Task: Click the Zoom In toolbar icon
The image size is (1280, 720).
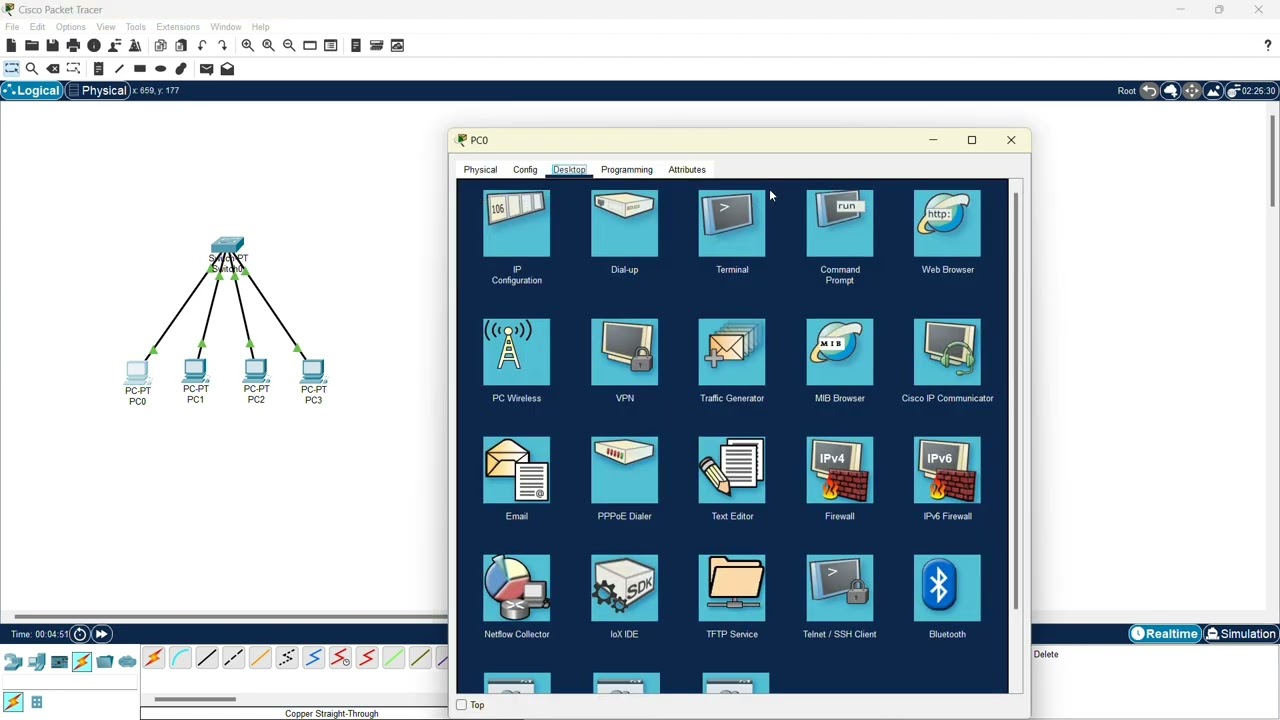Action: 247,45
